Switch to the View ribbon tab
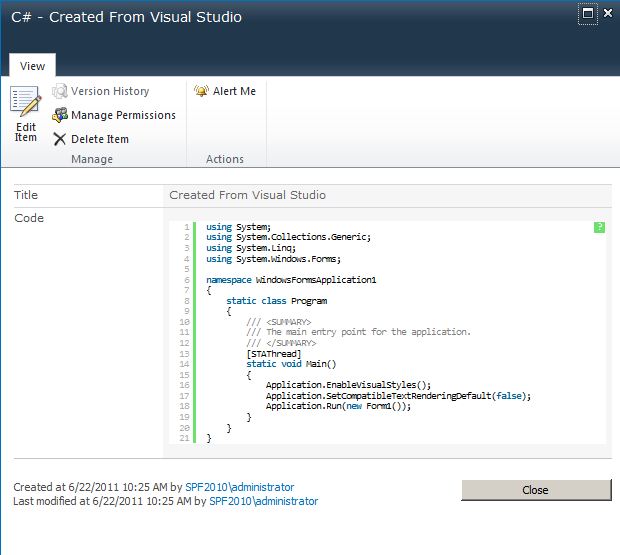620x555 pixels. pyautogui.click(x=32, y=66)
